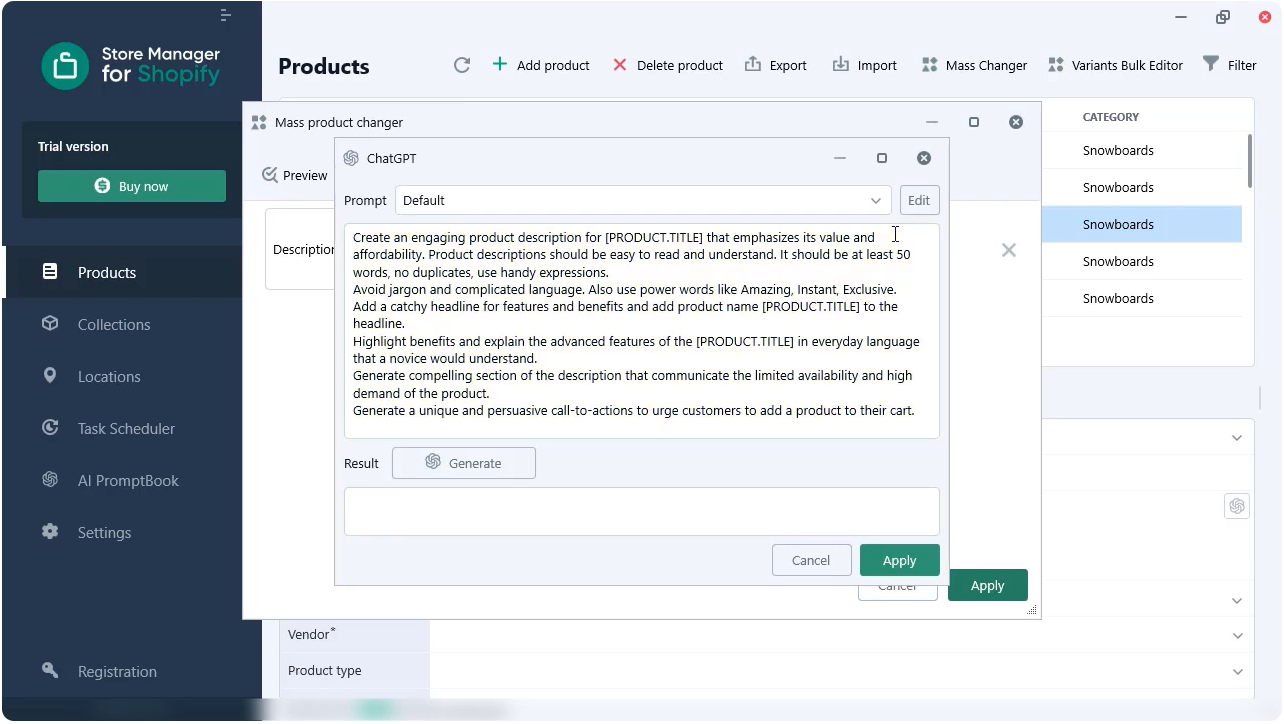
Task: Click Delete product in toolbar
Action: click(667, 65)
